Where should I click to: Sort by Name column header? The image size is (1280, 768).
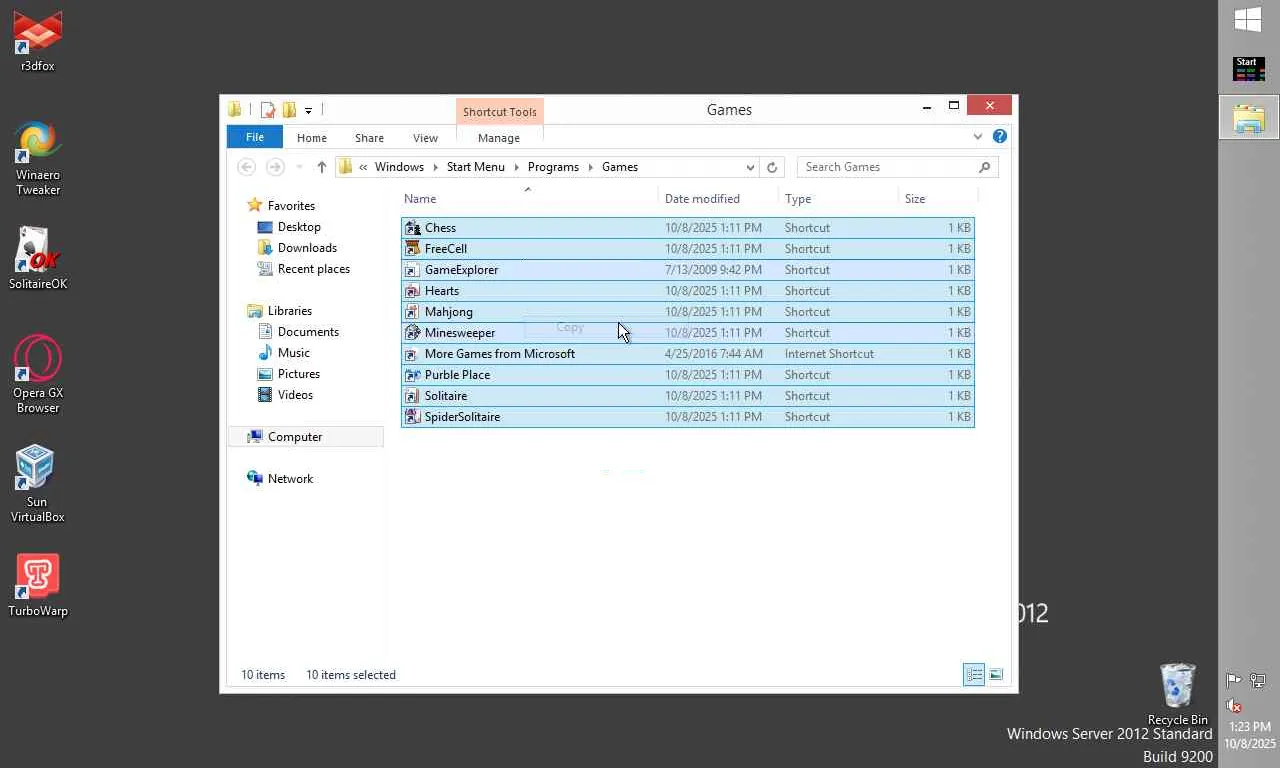pyautogui.click(x=528, y=199)
